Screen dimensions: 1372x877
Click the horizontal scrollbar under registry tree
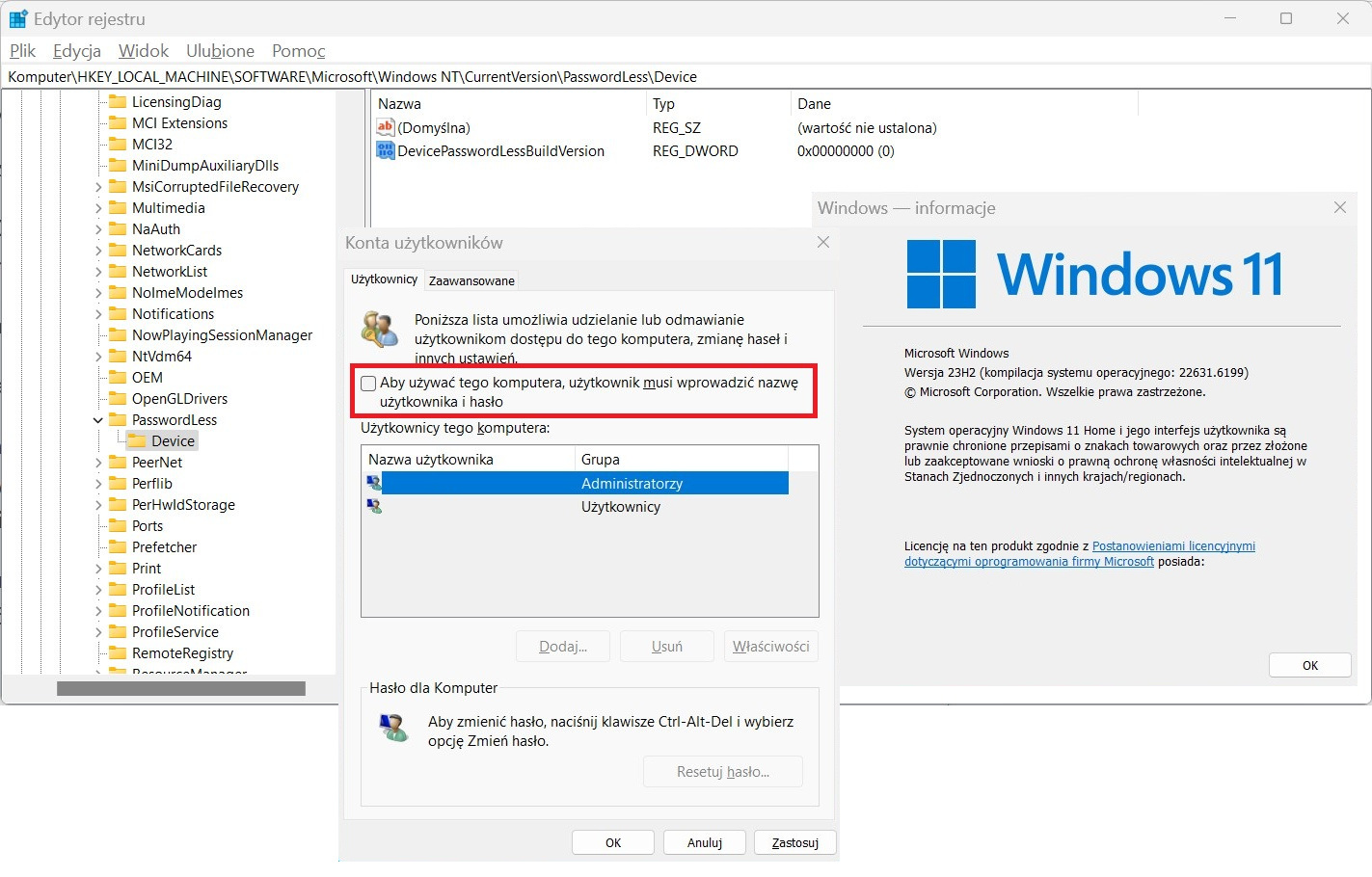[x=181, y=688]
